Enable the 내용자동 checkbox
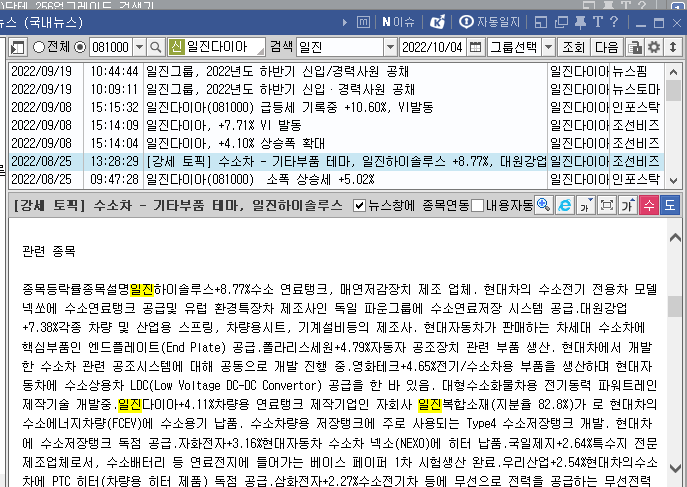The image size is (687, 487). click(478, 205)
